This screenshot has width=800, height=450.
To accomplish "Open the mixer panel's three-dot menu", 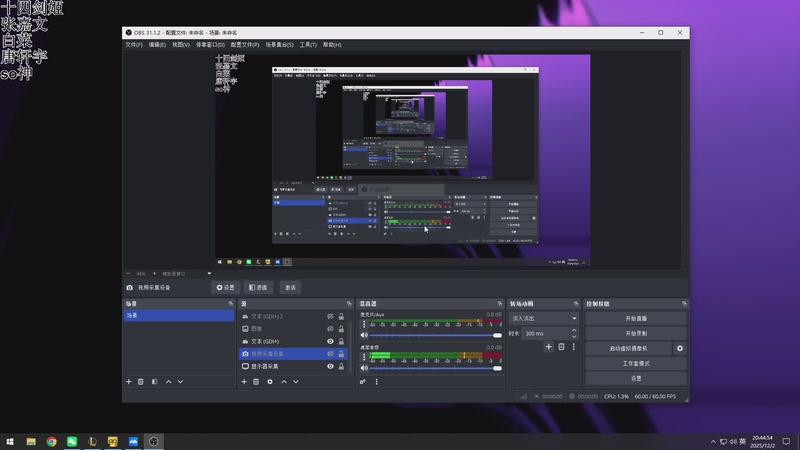I will [x=377, y=382].
